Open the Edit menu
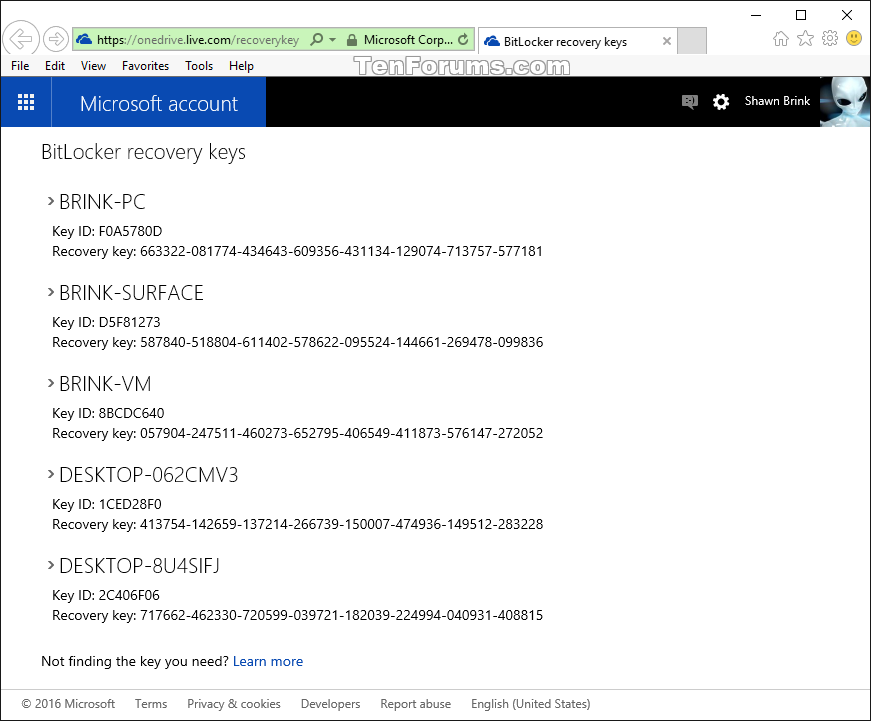The height and width of the screenshot is (721, 871). [x=55, y=66]
